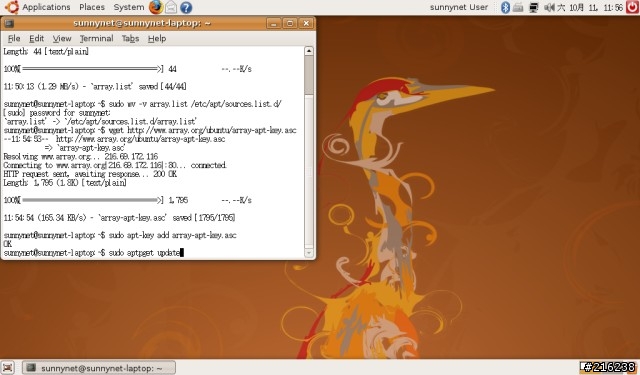640x375 pixels.
Task: Click the '[sudo] password for sunnynet' line
Action: pos(57,113)
